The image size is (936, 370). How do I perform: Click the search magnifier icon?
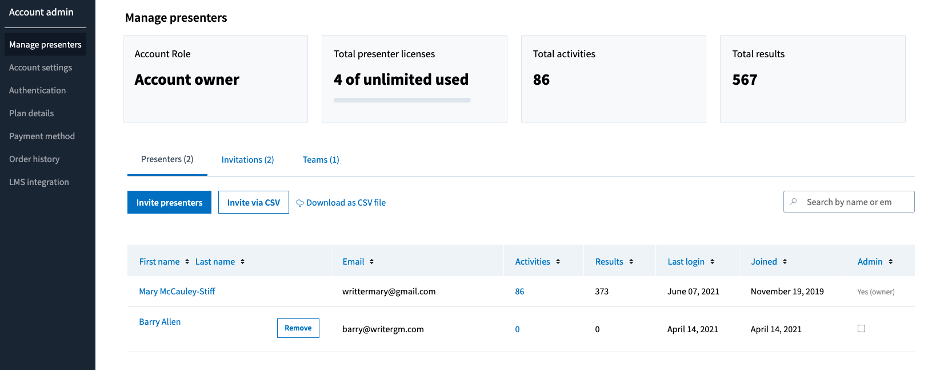coord(793,202)
